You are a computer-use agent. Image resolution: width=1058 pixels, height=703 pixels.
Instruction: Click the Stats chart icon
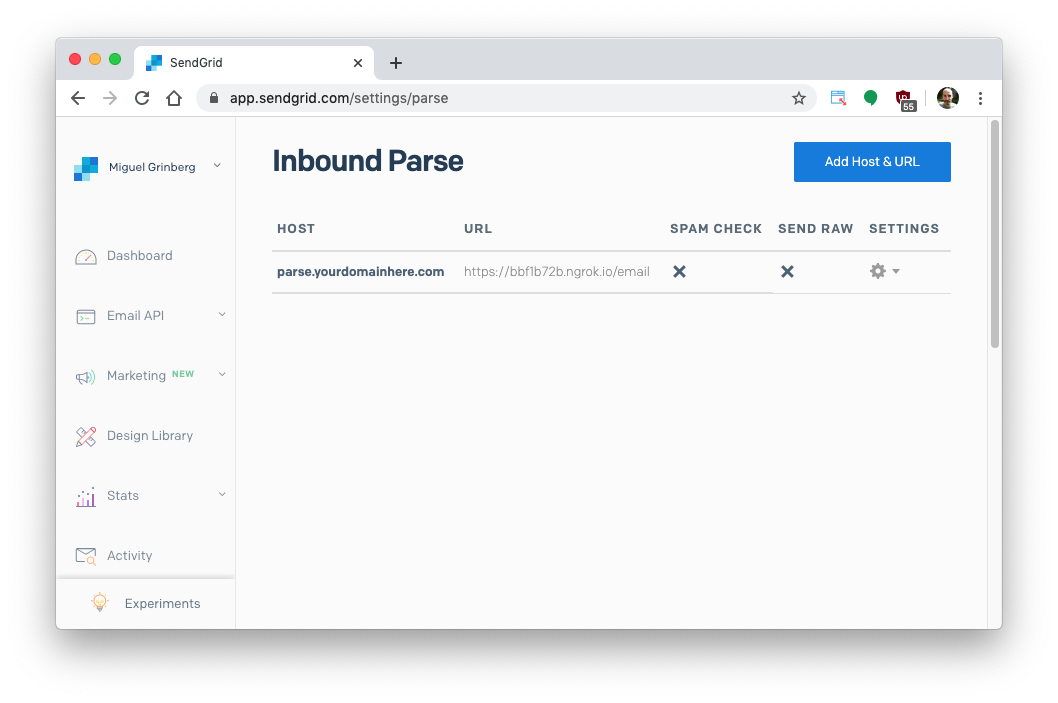(x=86, y=497)
